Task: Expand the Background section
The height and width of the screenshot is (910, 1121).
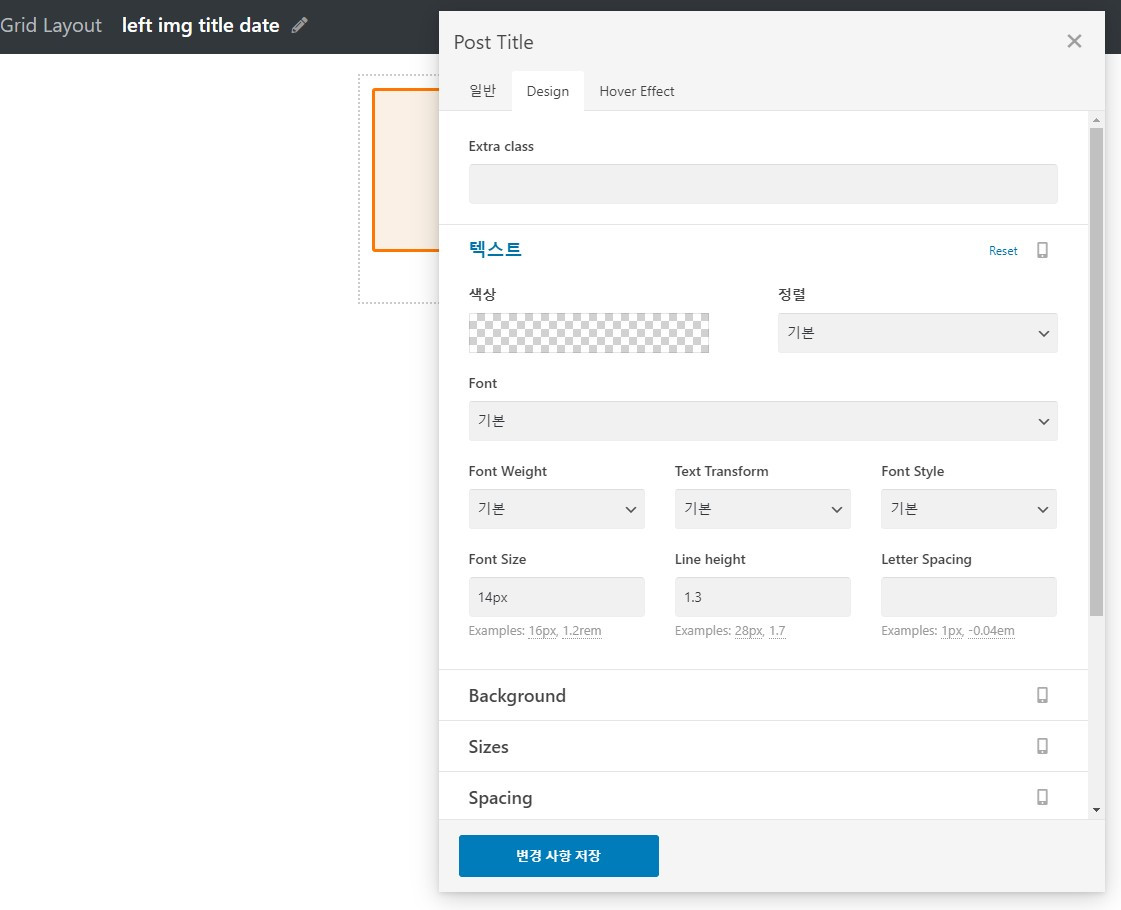Action: (763, 696)
